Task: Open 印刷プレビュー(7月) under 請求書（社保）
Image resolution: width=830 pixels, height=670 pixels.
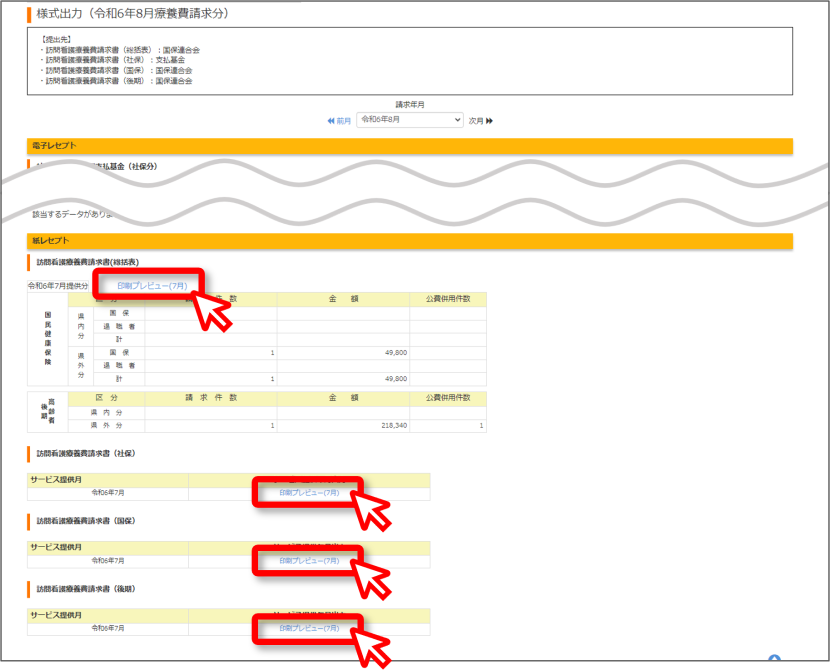Action: [309, 493]
